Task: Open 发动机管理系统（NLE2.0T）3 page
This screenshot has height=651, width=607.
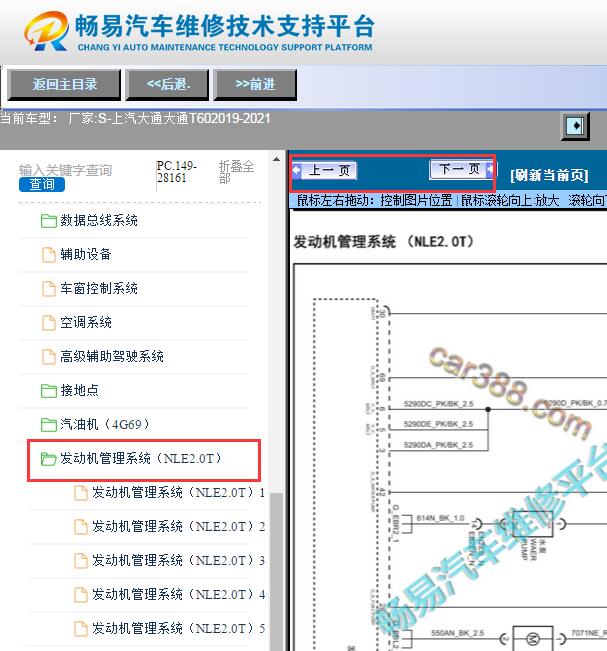Action: click(x=178, y=561)
